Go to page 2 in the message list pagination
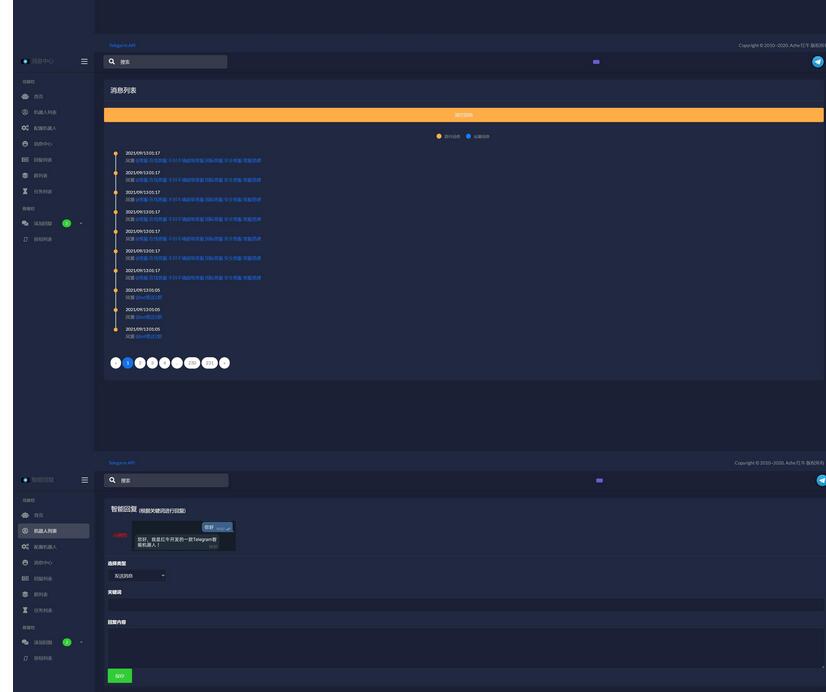 coord(140,363)
